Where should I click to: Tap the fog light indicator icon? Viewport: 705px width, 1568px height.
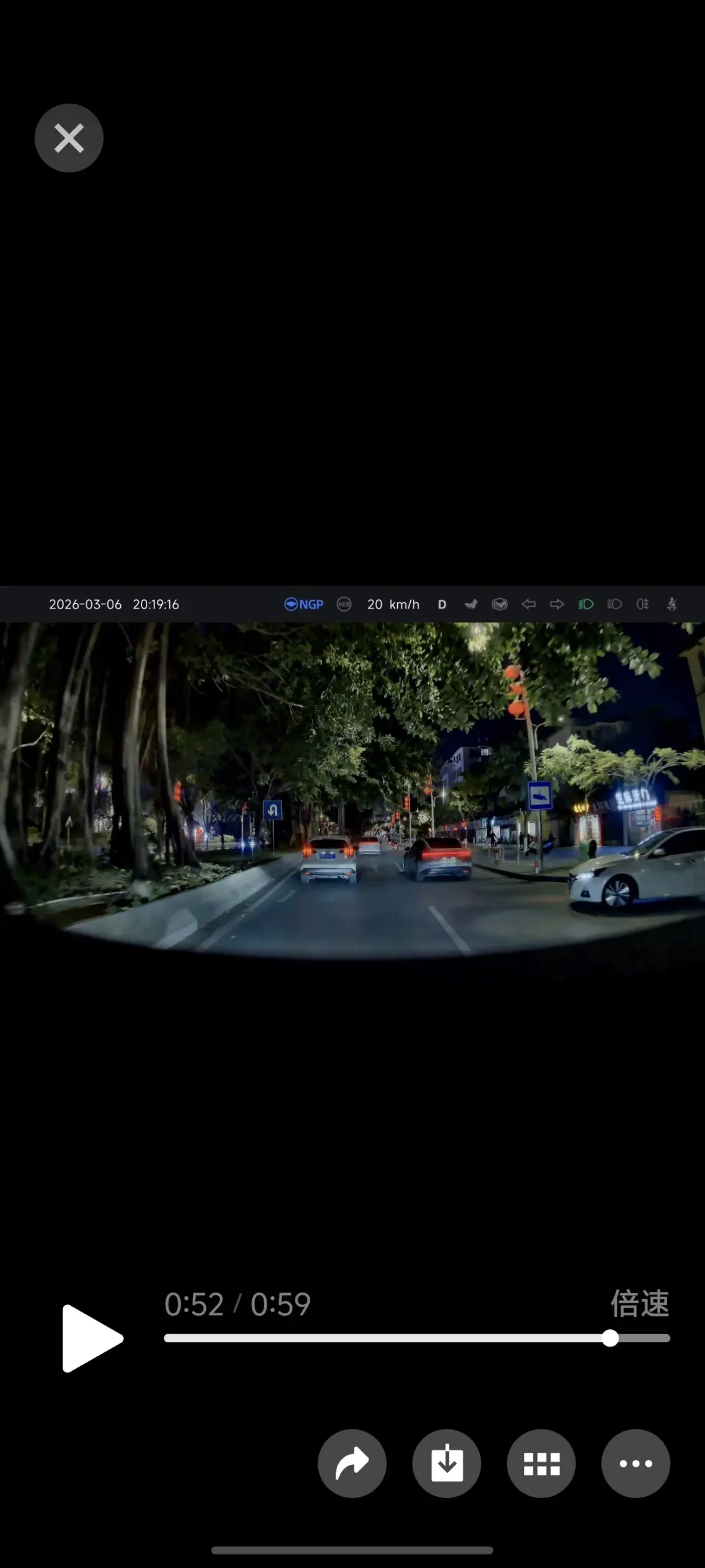(x=642, y=604)
